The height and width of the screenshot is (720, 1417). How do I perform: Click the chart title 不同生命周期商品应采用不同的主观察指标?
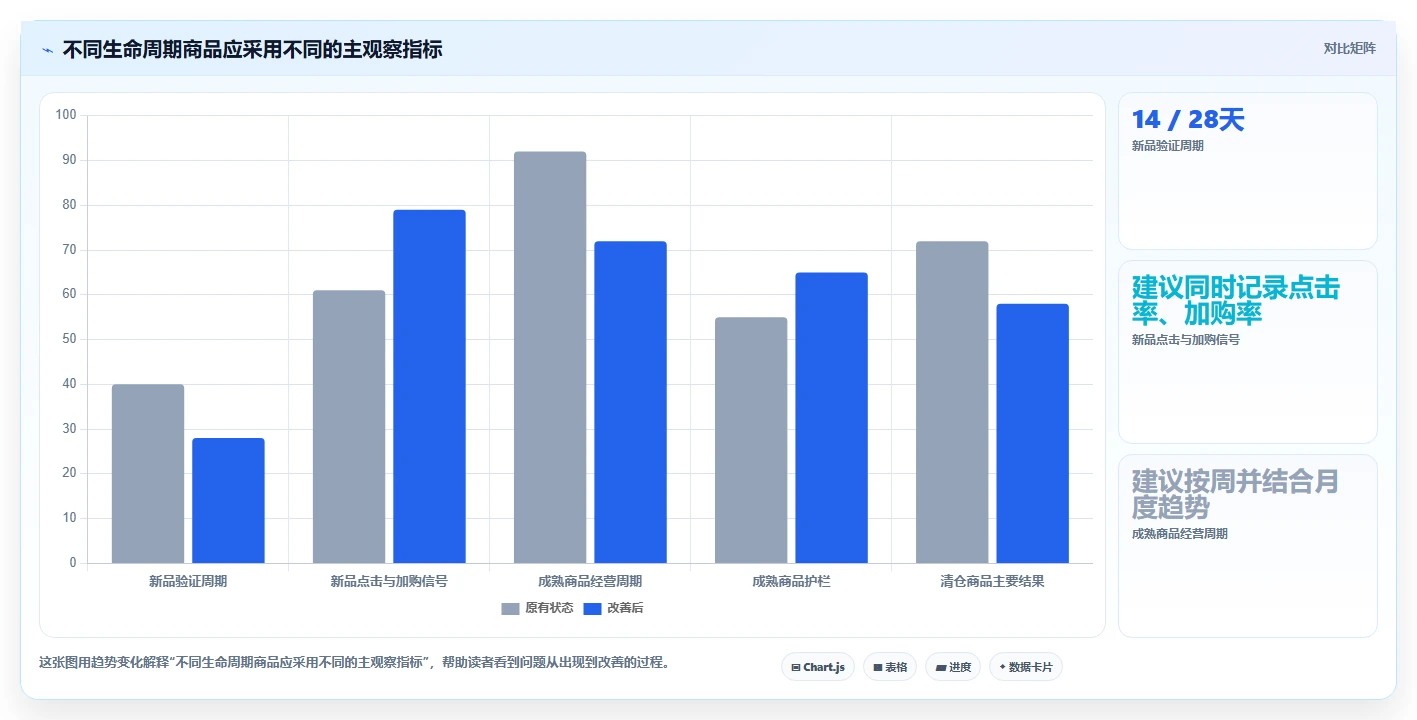(x=252, y=49)
